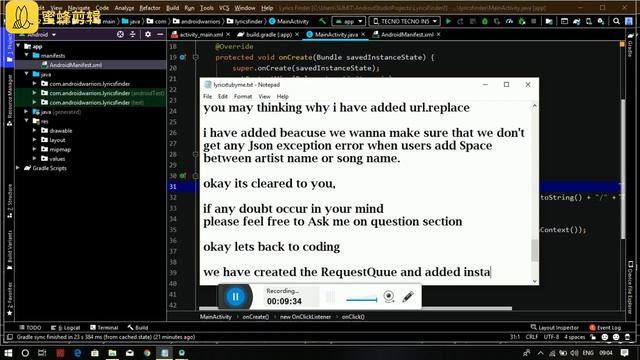Open Chrome from the taskbar
This screenshot has height=360, width=640.
[x=147, y=353]
